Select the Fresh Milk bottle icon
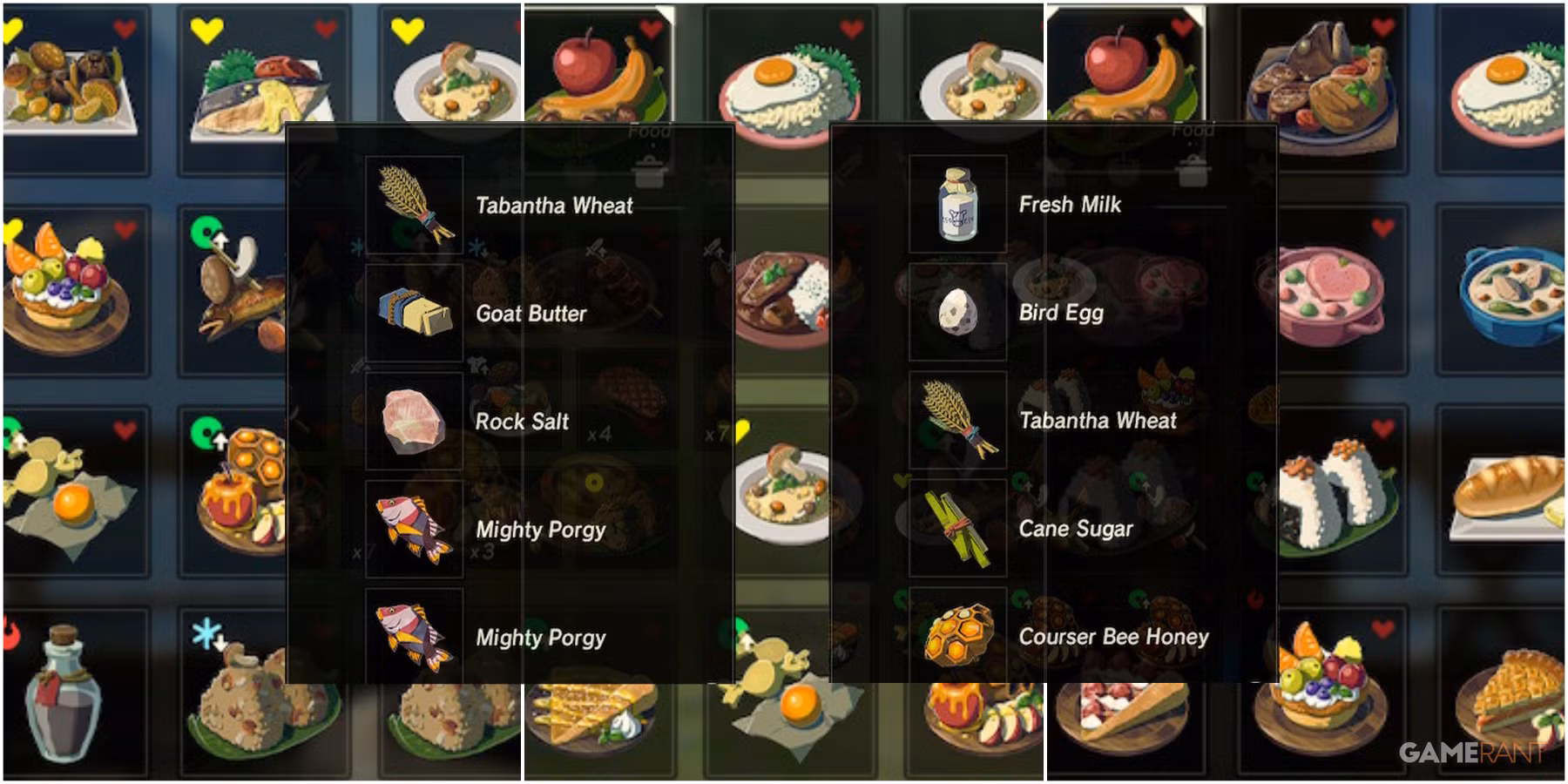 click(957, 205)
